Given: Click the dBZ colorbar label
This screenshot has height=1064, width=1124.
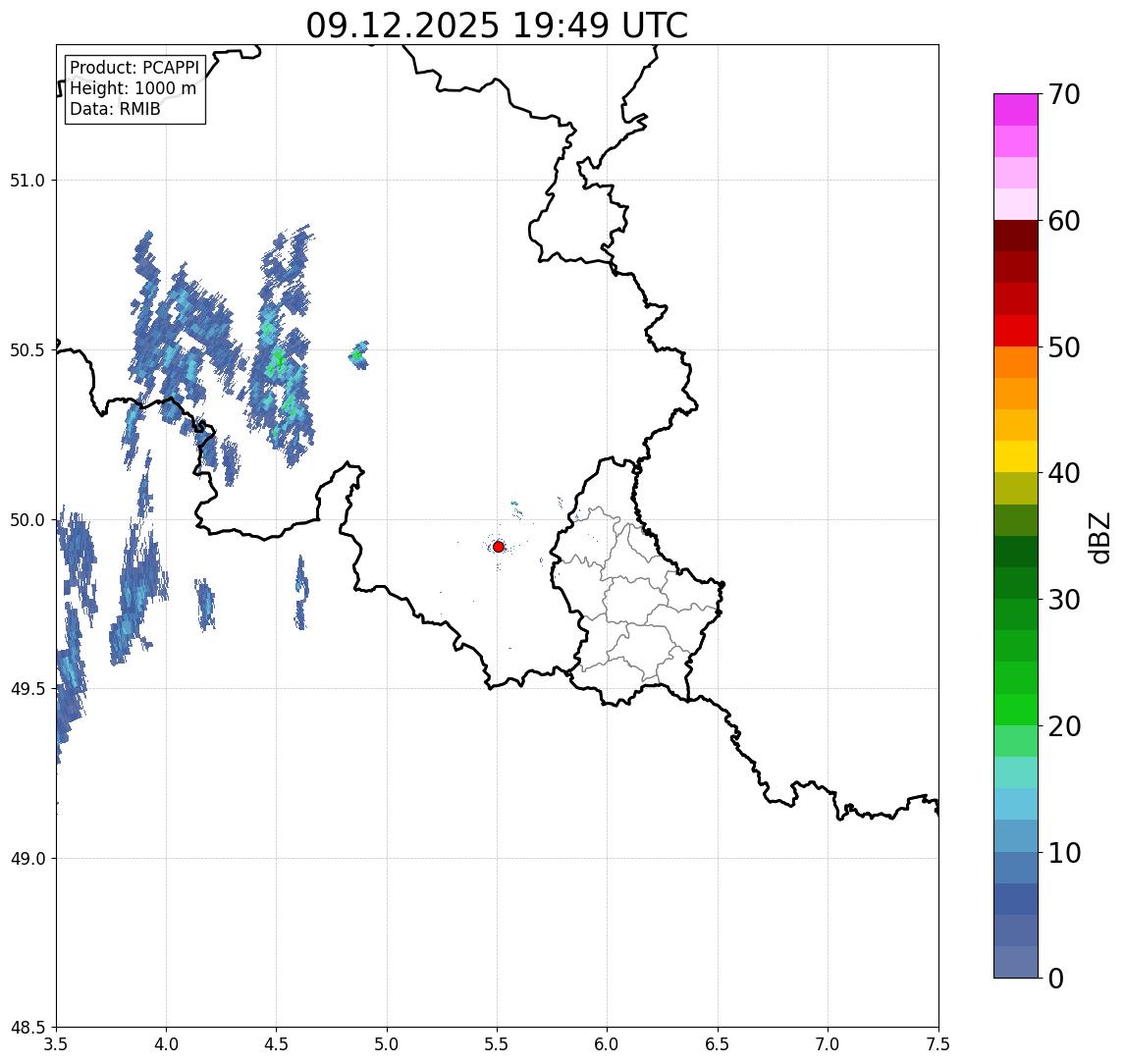Looking at the screenshot, I should (1098, 538).
